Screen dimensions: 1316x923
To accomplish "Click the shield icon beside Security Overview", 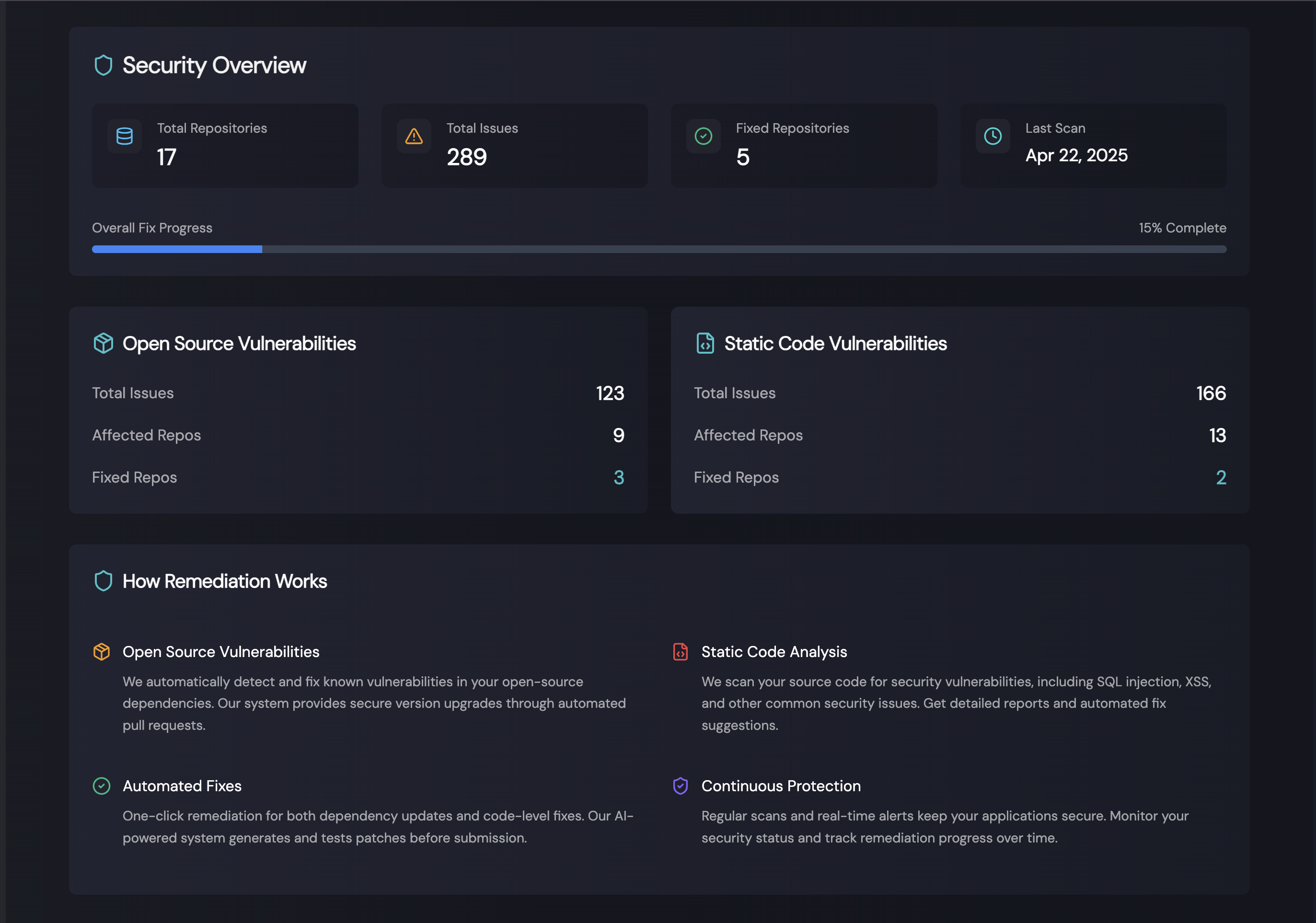I will coord(103,65).
